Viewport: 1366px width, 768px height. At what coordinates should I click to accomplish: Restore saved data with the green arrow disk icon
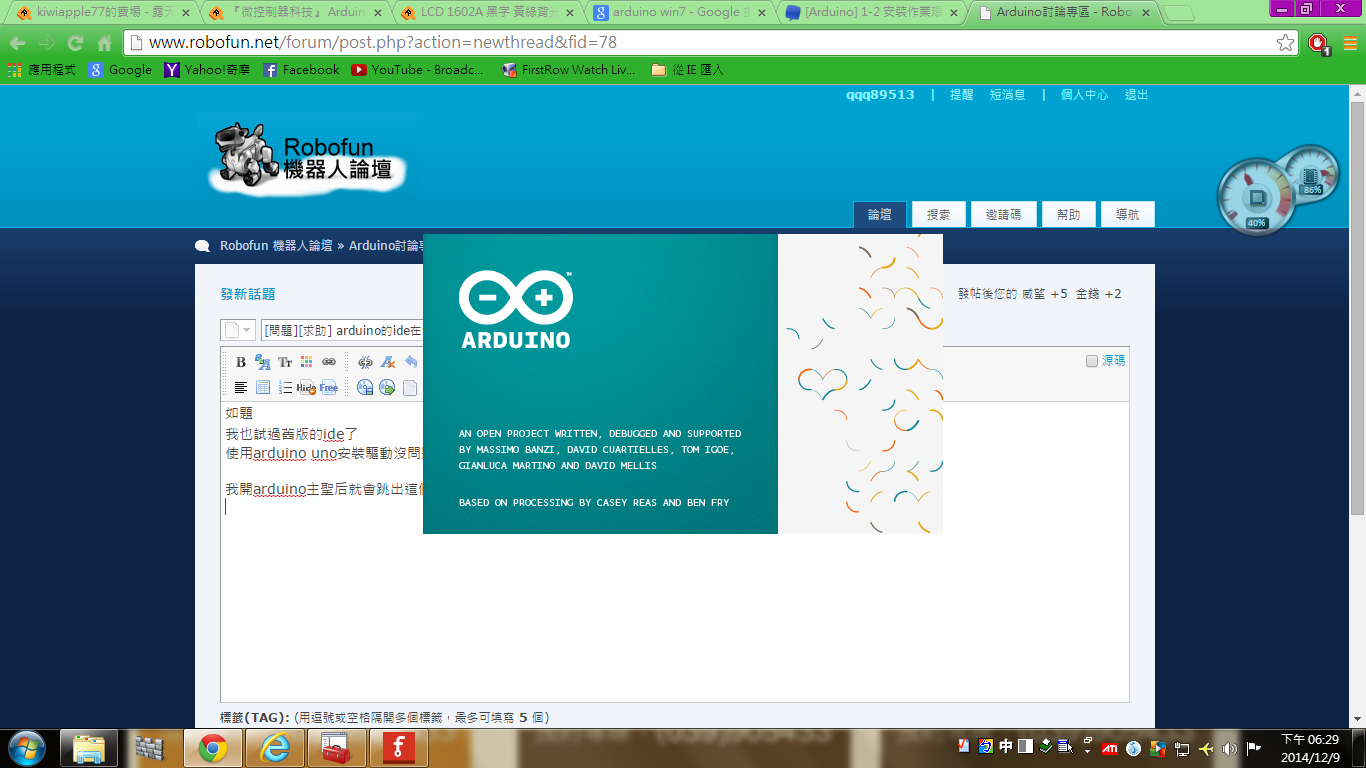pyautogui.click(x=387, y=387)
